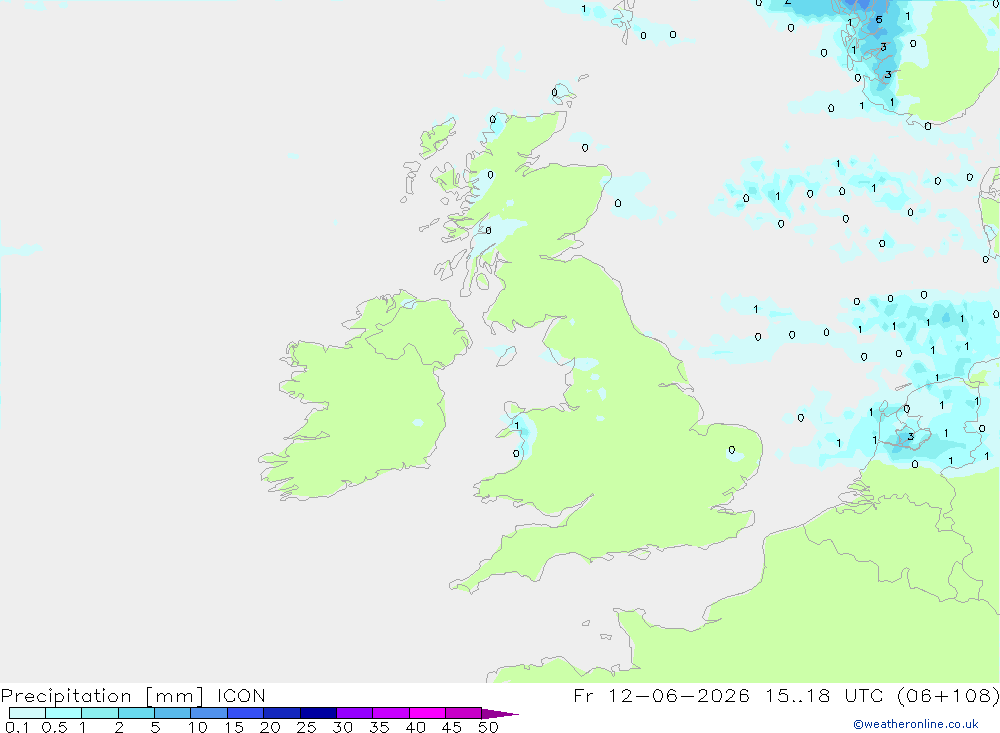1000x733 pixels.
Task: Click the 3 value over the Netherlands coast
Action: click(911, 436)
